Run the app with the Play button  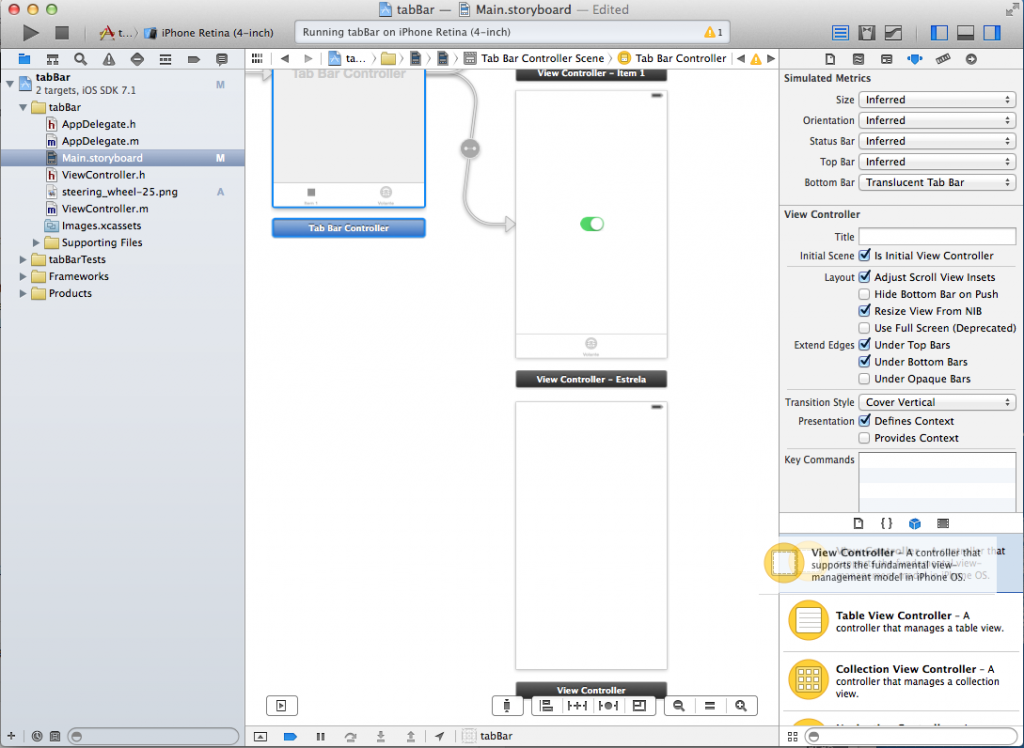31,32
